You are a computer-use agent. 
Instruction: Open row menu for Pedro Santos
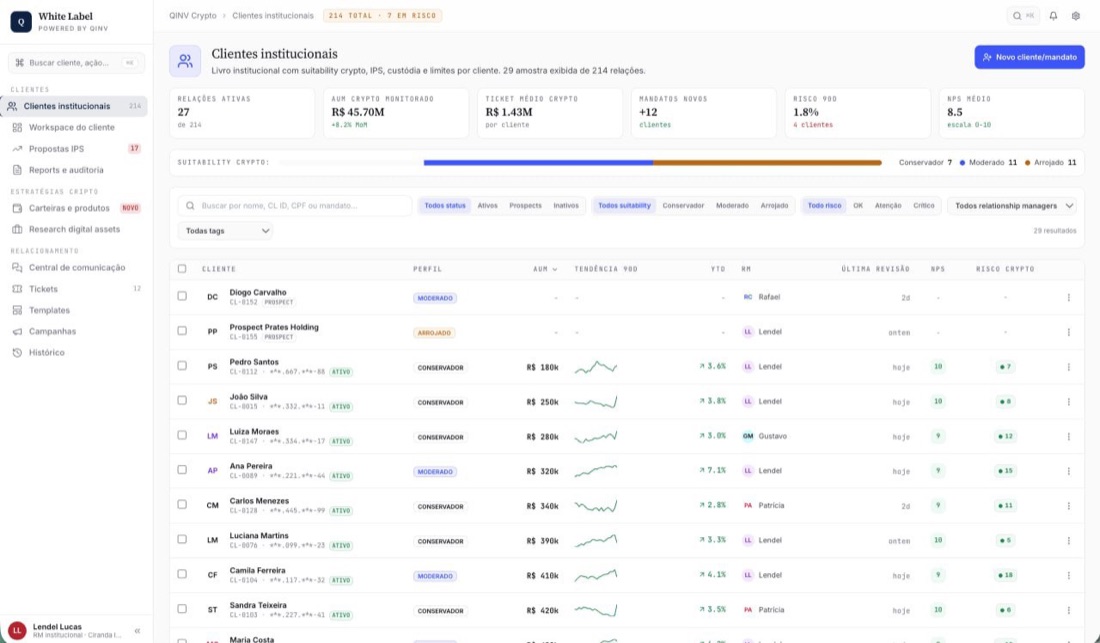[x=1068, y=367]
